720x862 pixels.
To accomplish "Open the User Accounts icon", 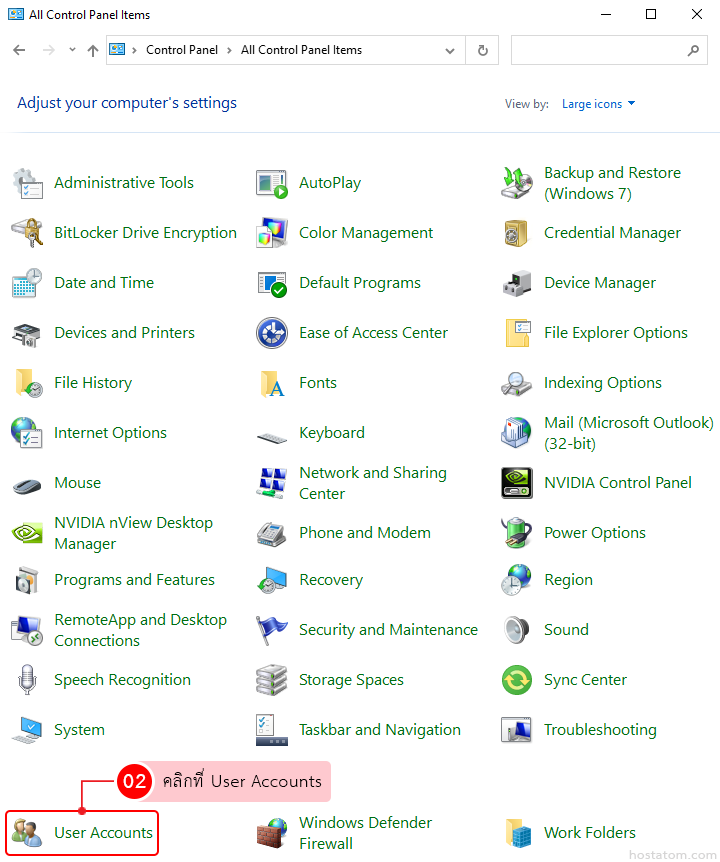I will (x=27, y=832).
